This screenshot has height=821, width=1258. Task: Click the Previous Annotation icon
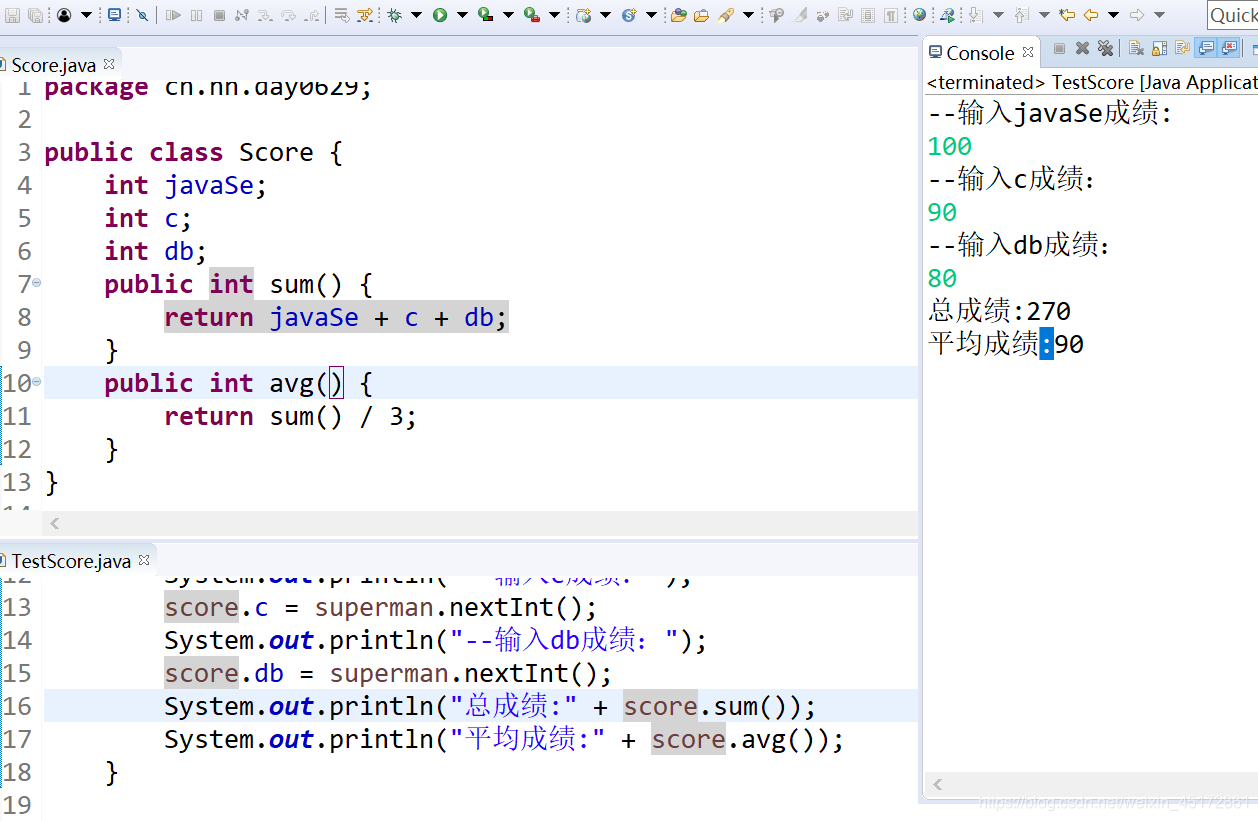point(1022,15)
